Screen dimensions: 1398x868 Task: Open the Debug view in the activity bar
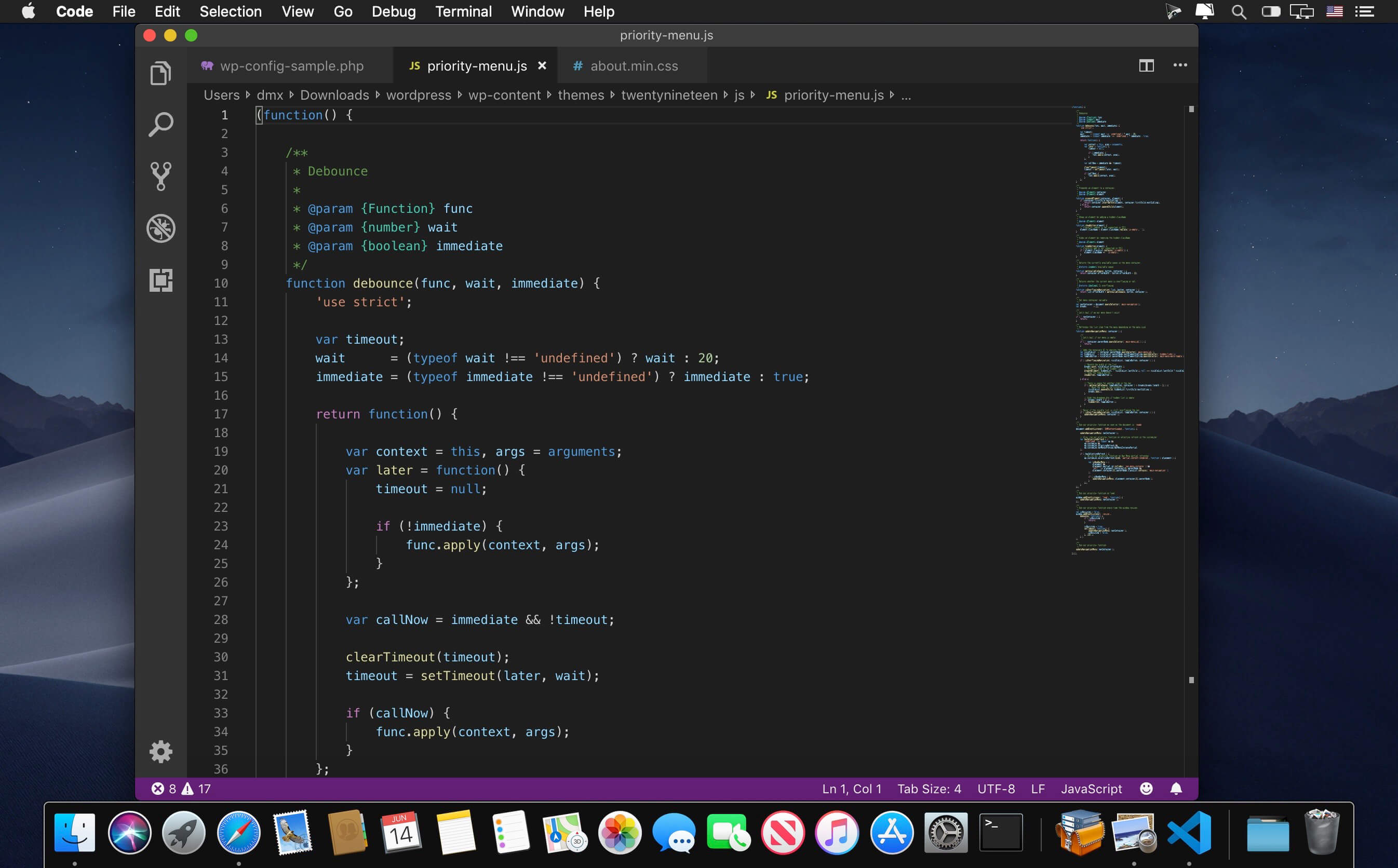click(161, 228)
